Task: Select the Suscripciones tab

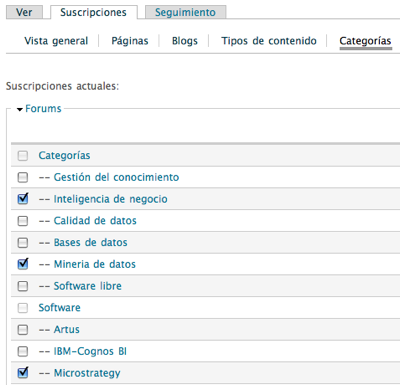Action: pyautogui.click(x=93, y=12)
